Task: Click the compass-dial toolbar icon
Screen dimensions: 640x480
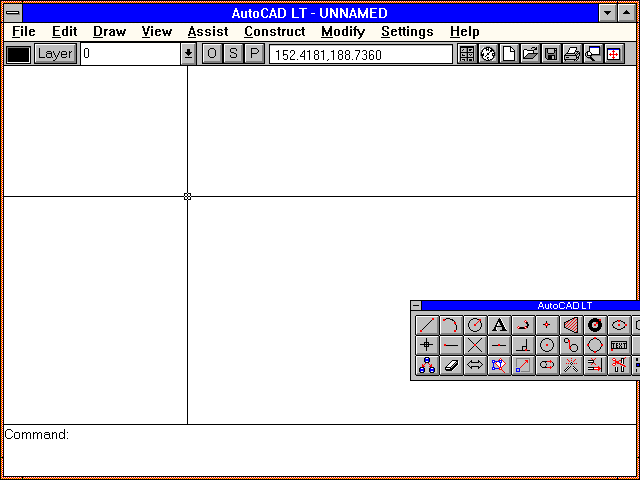Action: click(488, 54)
